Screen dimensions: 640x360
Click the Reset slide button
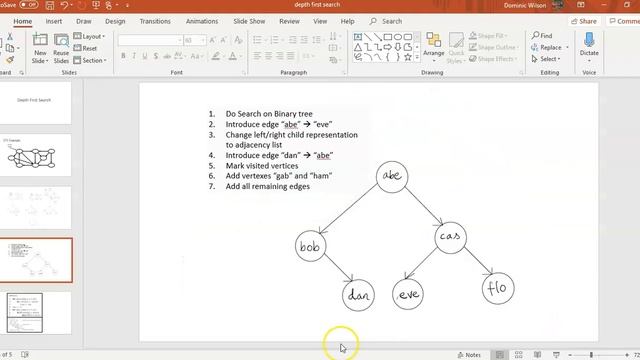coord(86,48)
